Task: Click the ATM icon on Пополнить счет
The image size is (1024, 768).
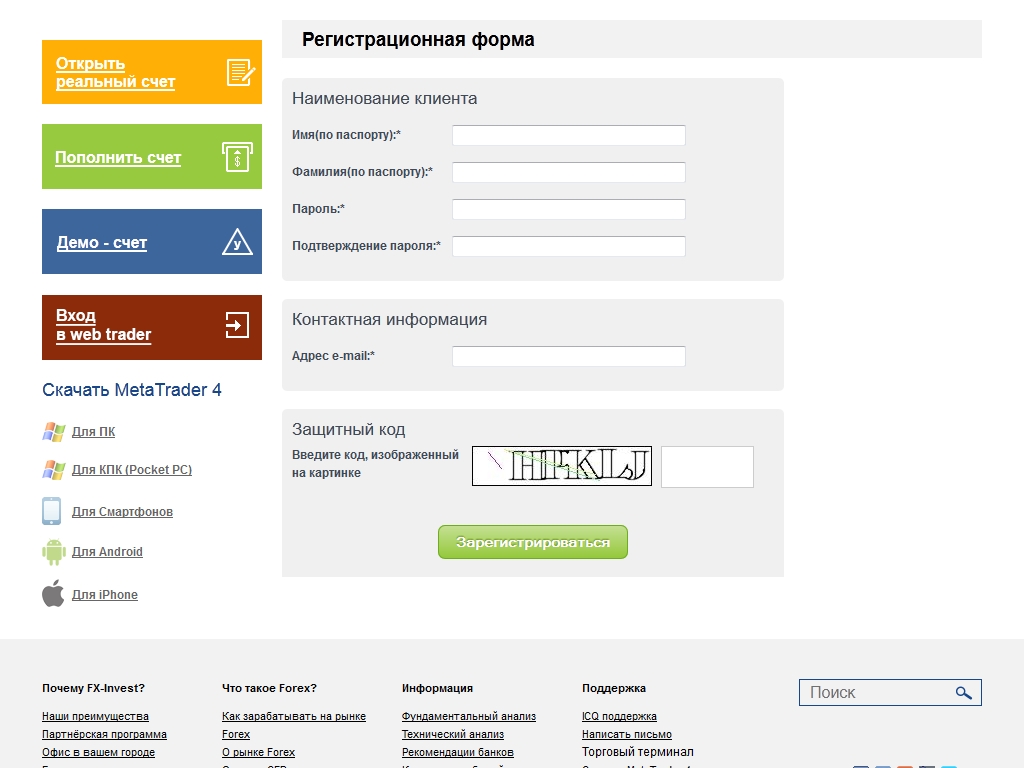Action: tap(237, 157)
